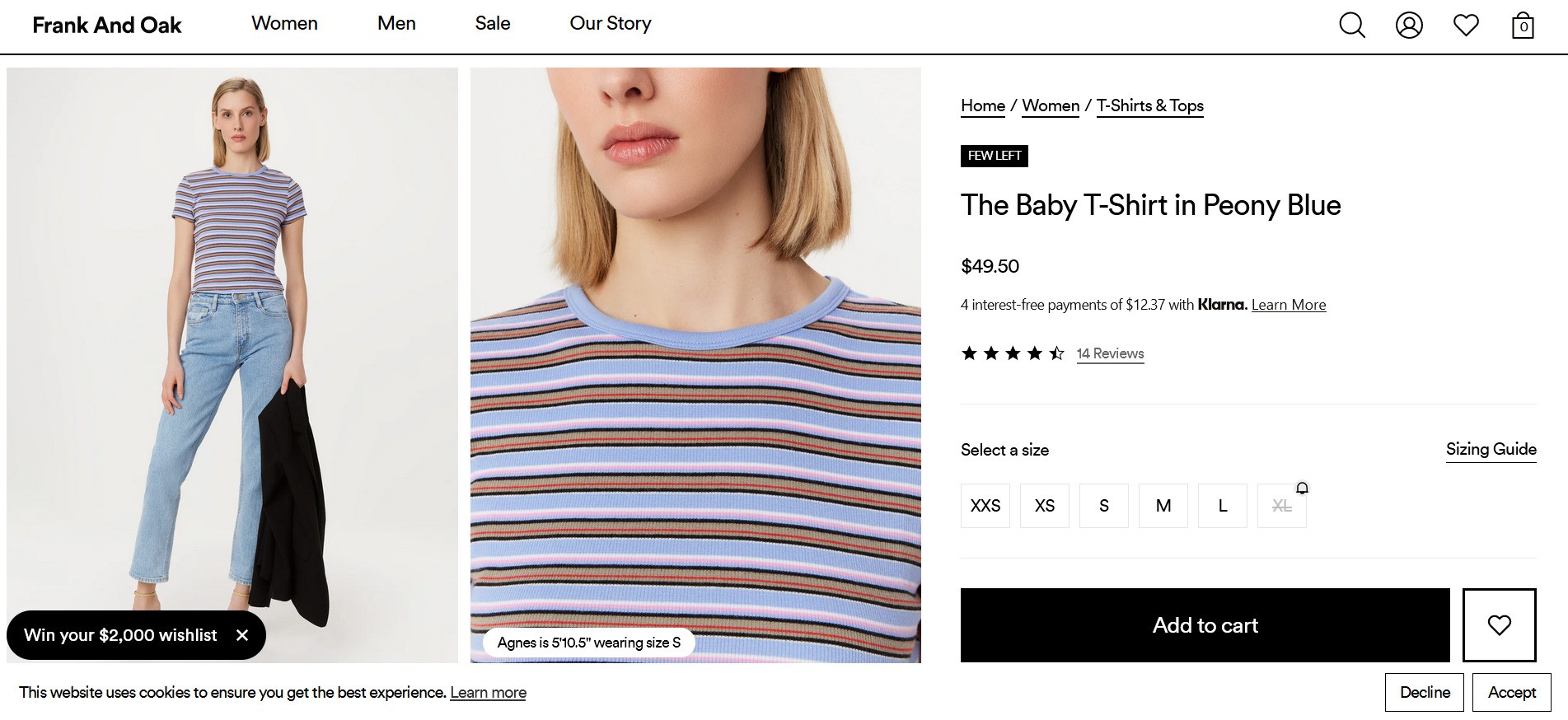Select size S

pyautogui.click(x=1104, y=506)
